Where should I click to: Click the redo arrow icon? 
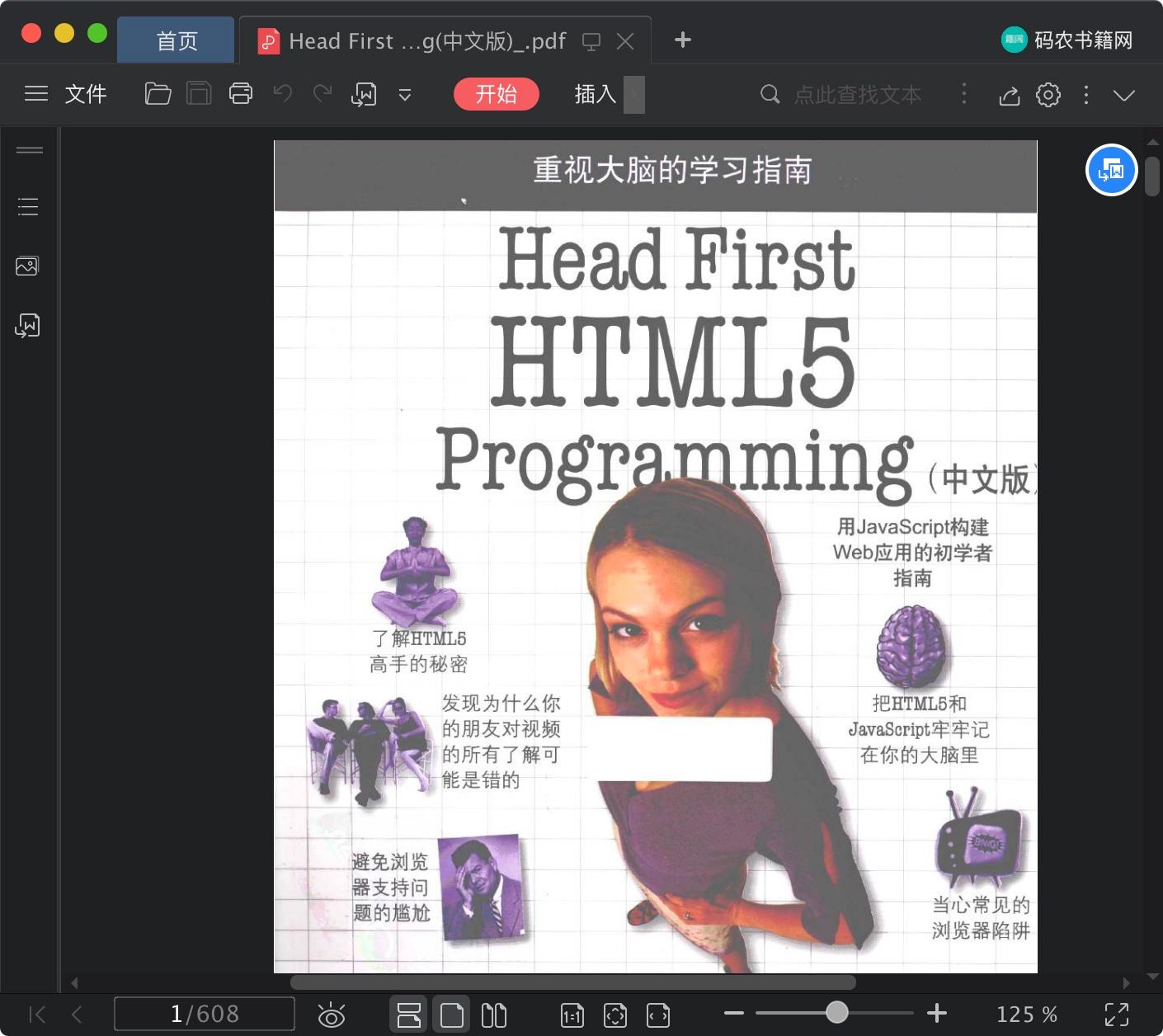click(323, 93)
